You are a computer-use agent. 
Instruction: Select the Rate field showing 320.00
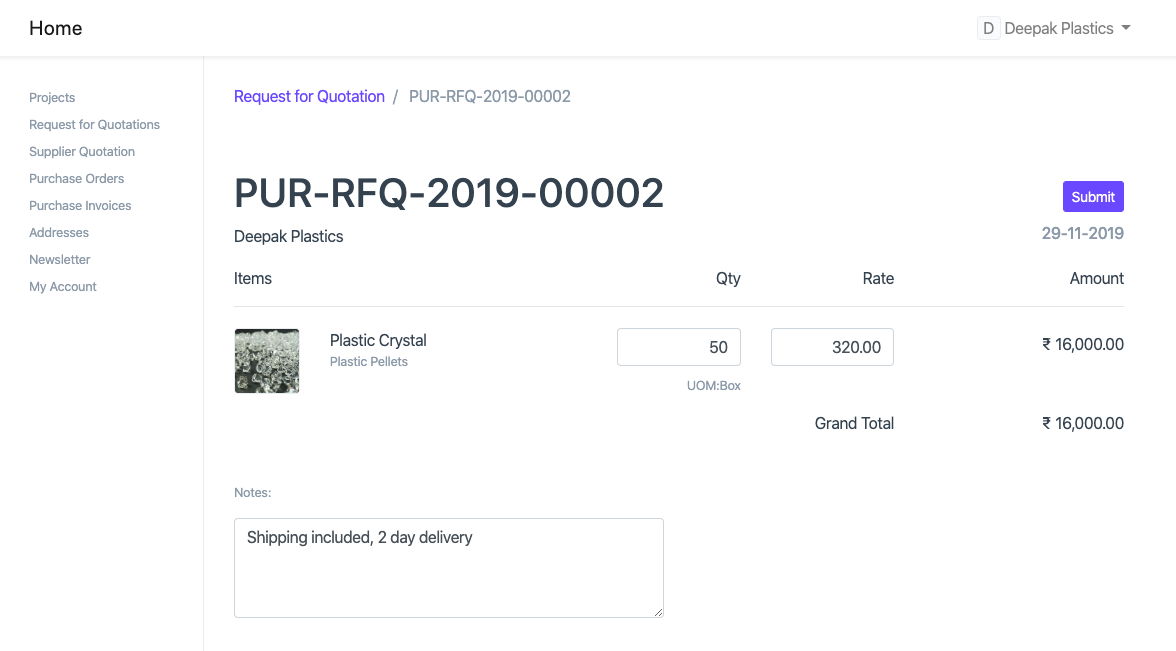[x=832, y=347]
